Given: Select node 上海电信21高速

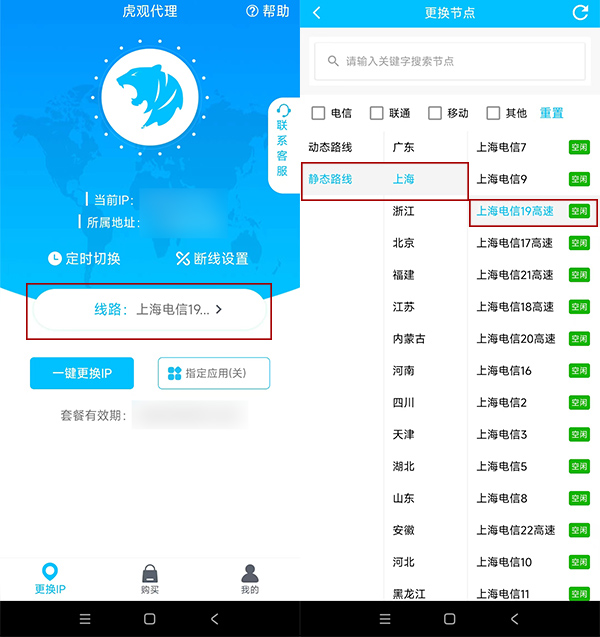Looking at the screenshot, I should (515, 275).
